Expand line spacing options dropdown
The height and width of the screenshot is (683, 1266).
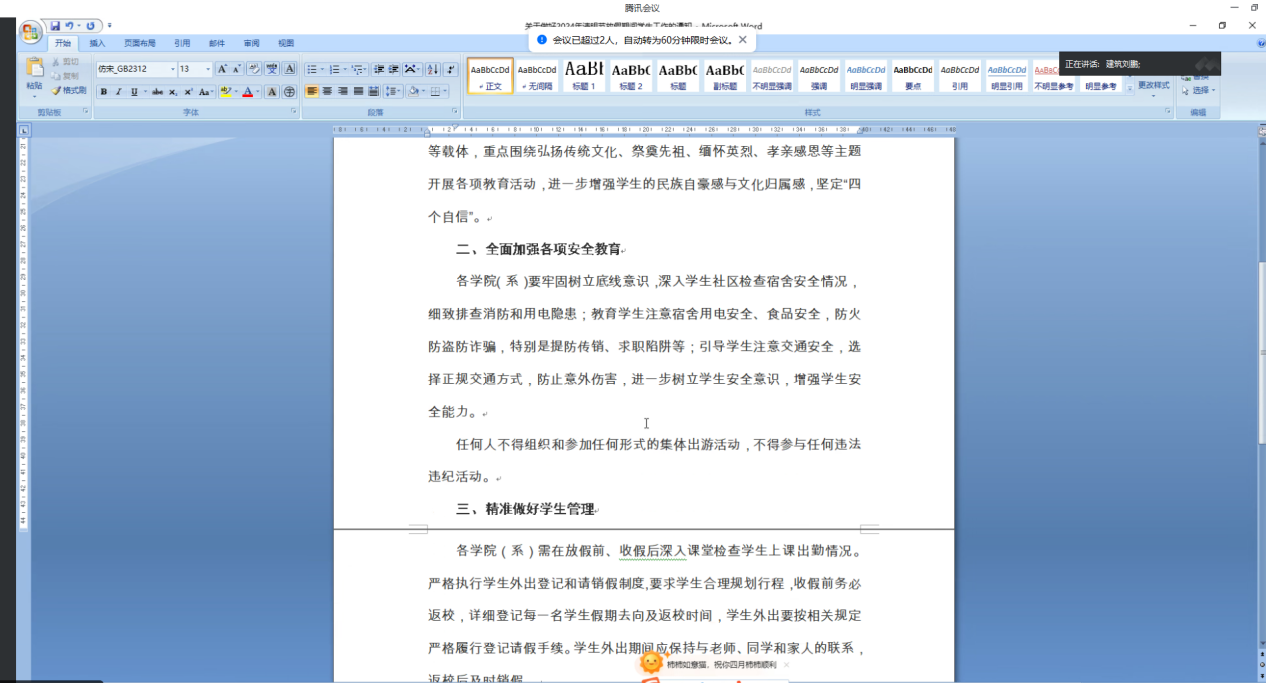(399, 92)
